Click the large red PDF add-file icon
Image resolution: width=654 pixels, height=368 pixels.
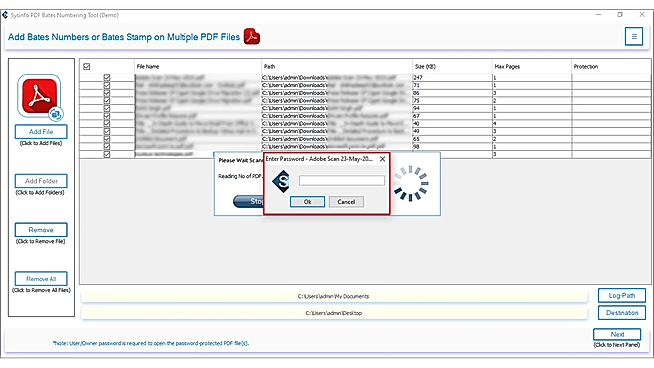[40, 97]
